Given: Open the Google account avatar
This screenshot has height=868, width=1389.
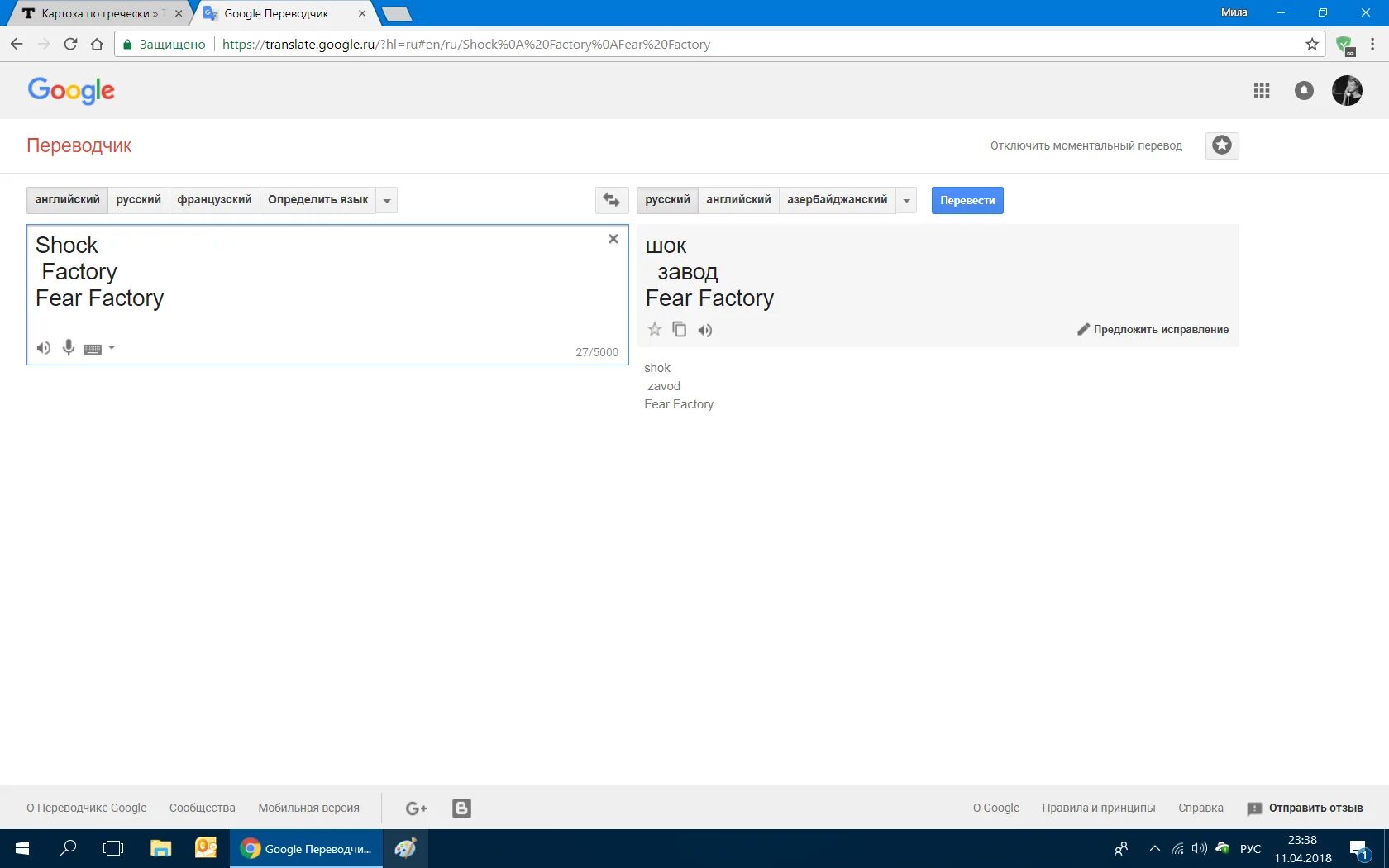Looking at the screenshot, I should click(1347, 91).
